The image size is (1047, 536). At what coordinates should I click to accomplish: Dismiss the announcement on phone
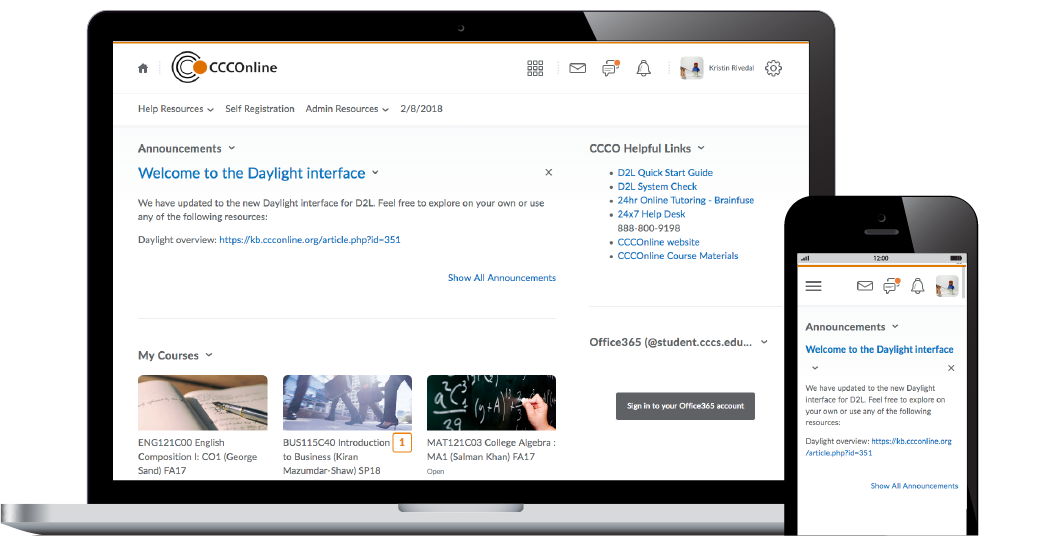(x=951, y=368)
